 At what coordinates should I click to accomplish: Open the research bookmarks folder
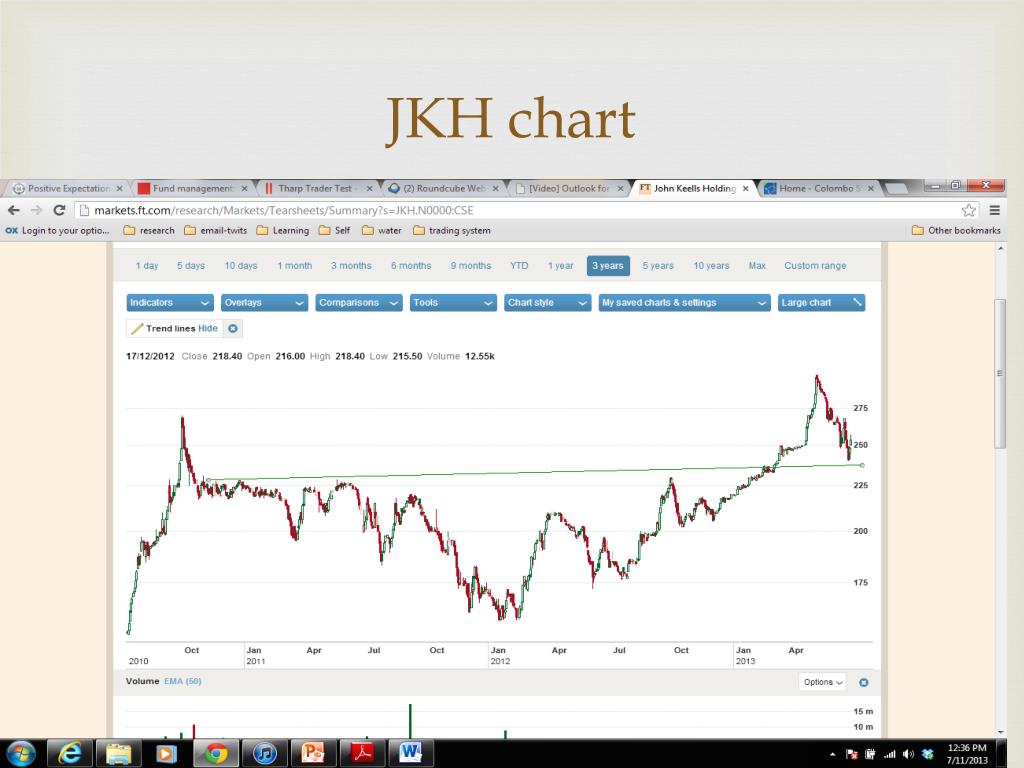(x=149, y=231)
